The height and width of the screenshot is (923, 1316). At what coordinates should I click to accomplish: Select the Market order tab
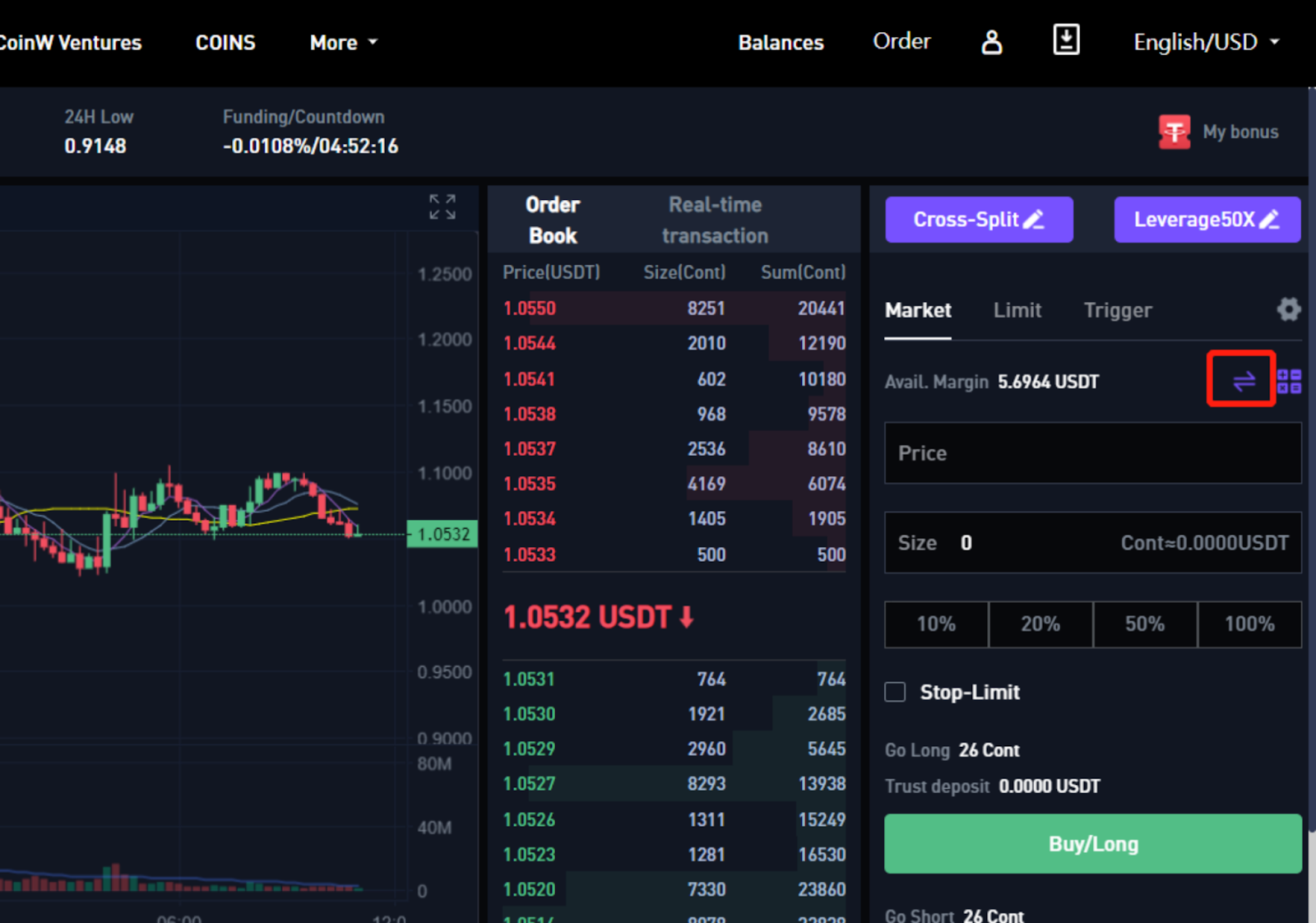[x=918, y=310]
